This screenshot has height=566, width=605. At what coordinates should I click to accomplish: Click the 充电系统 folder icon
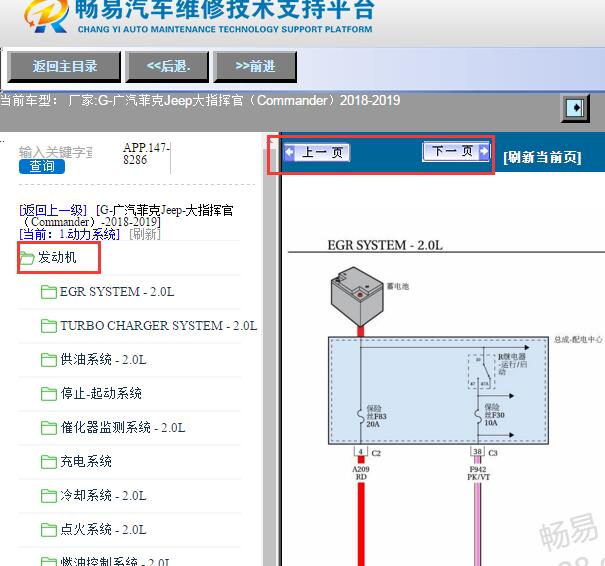pos(49,462)
